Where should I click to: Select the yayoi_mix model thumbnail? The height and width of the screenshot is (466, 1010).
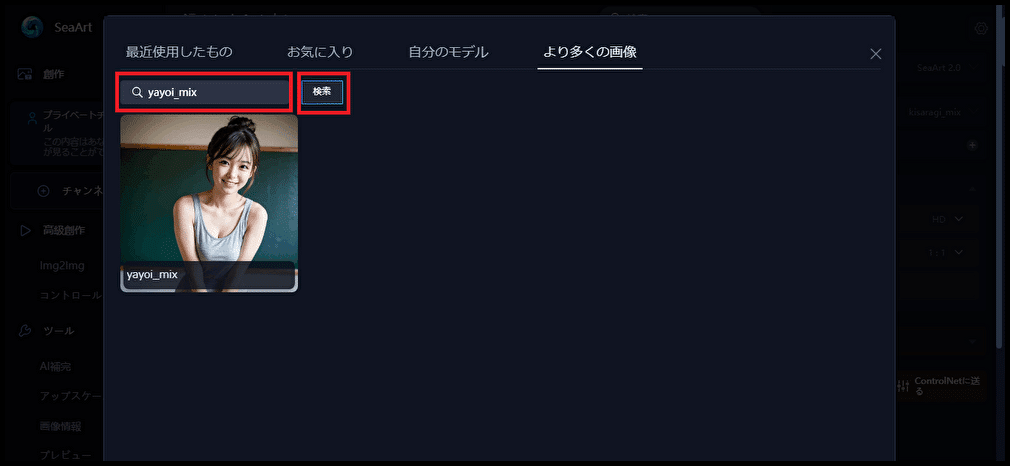tap(209, 203)
